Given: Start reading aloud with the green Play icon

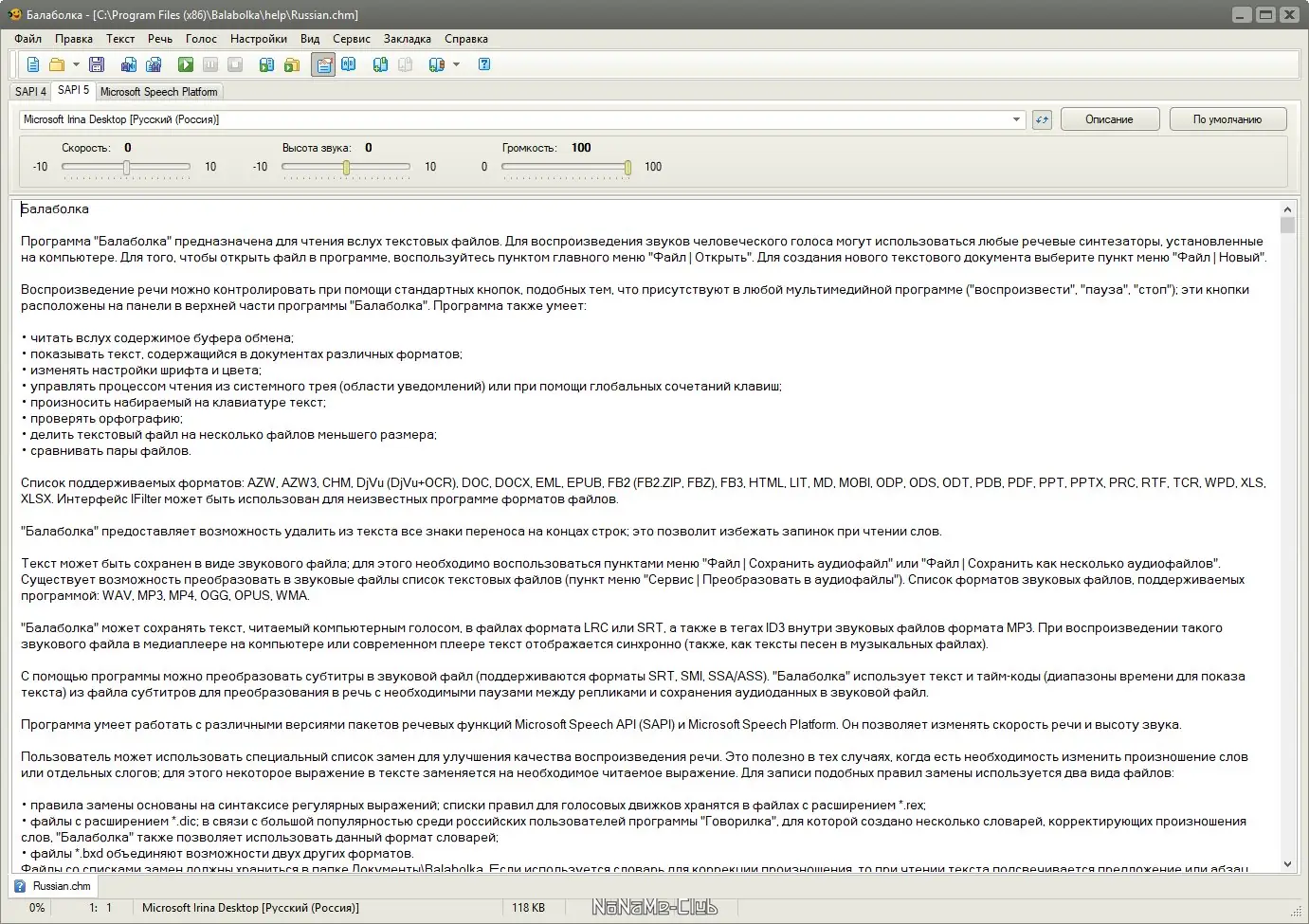Looking at the screenshot, I should 186,64.
